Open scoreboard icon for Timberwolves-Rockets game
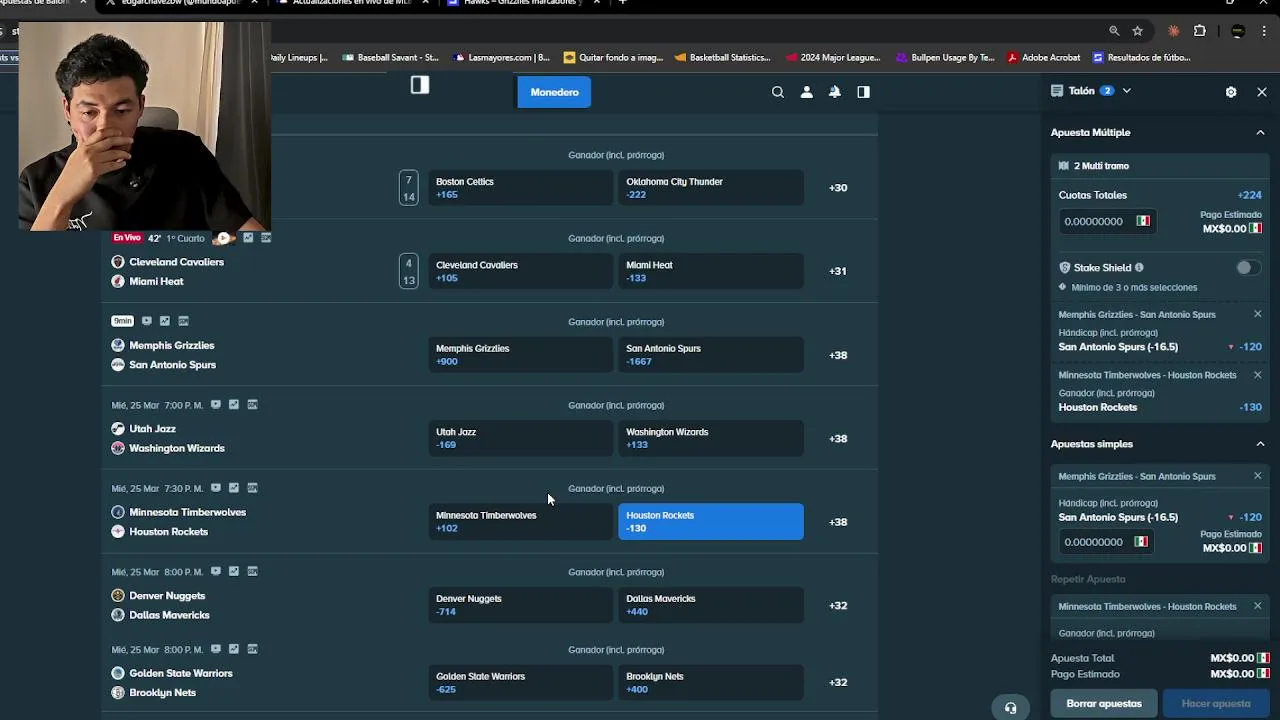This screenshot has width=1280, height=720. [252, 488]
